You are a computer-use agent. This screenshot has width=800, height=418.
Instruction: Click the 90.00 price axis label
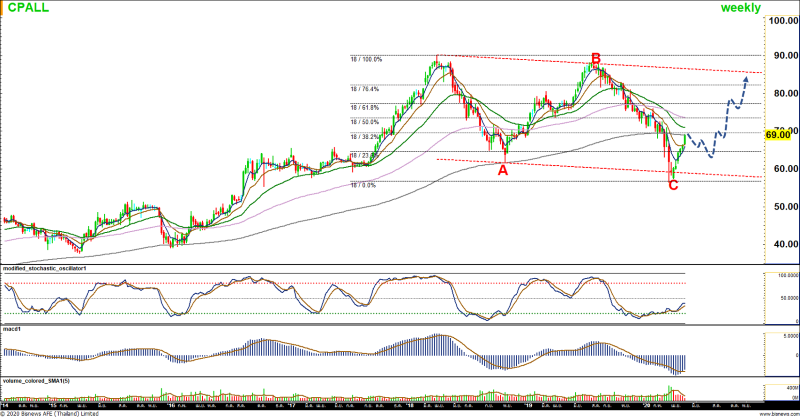point(780,56)
